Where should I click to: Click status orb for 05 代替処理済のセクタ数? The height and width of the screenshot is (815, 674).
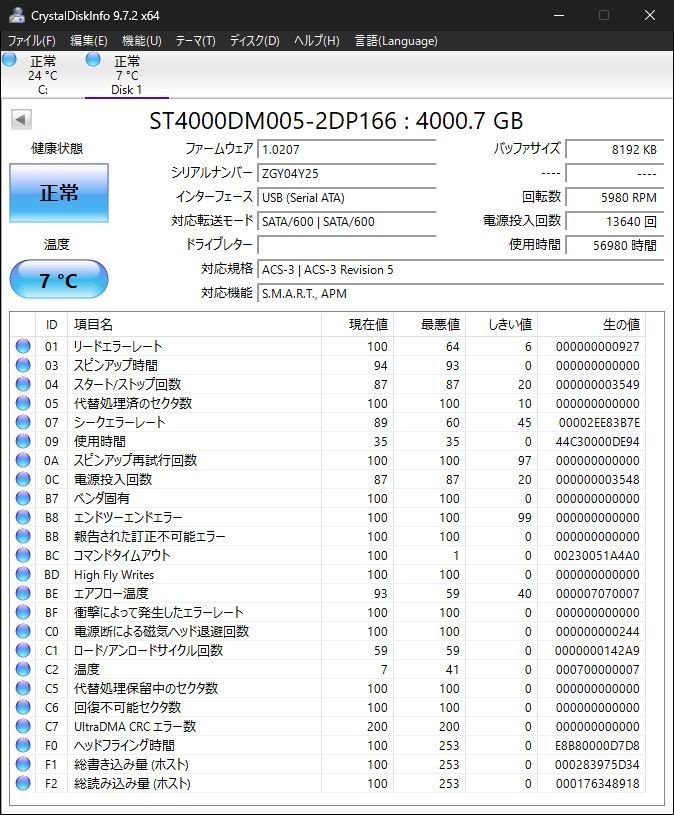click(x=23, y=403)
